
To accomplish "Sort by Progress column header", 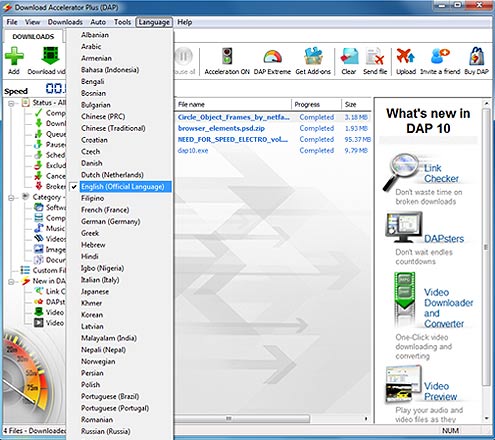I will tap(316, 104).
